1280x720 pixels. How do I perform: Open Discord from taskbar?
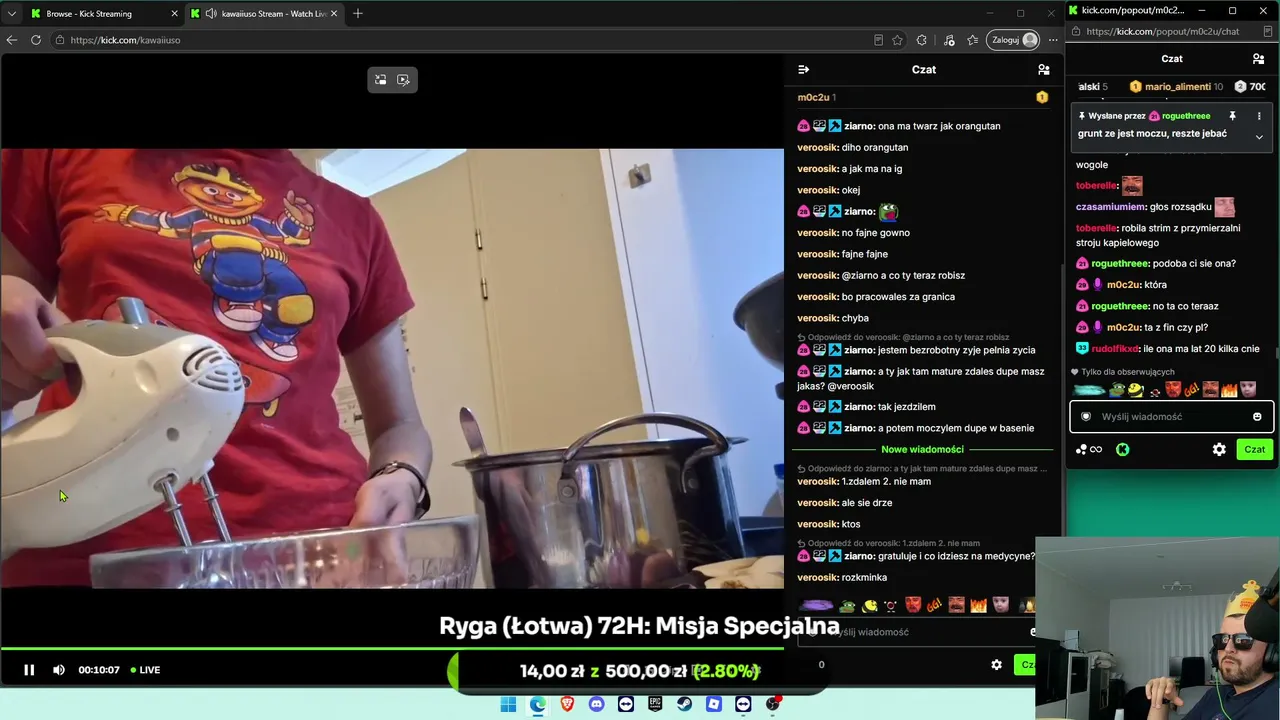pos(597,704)
